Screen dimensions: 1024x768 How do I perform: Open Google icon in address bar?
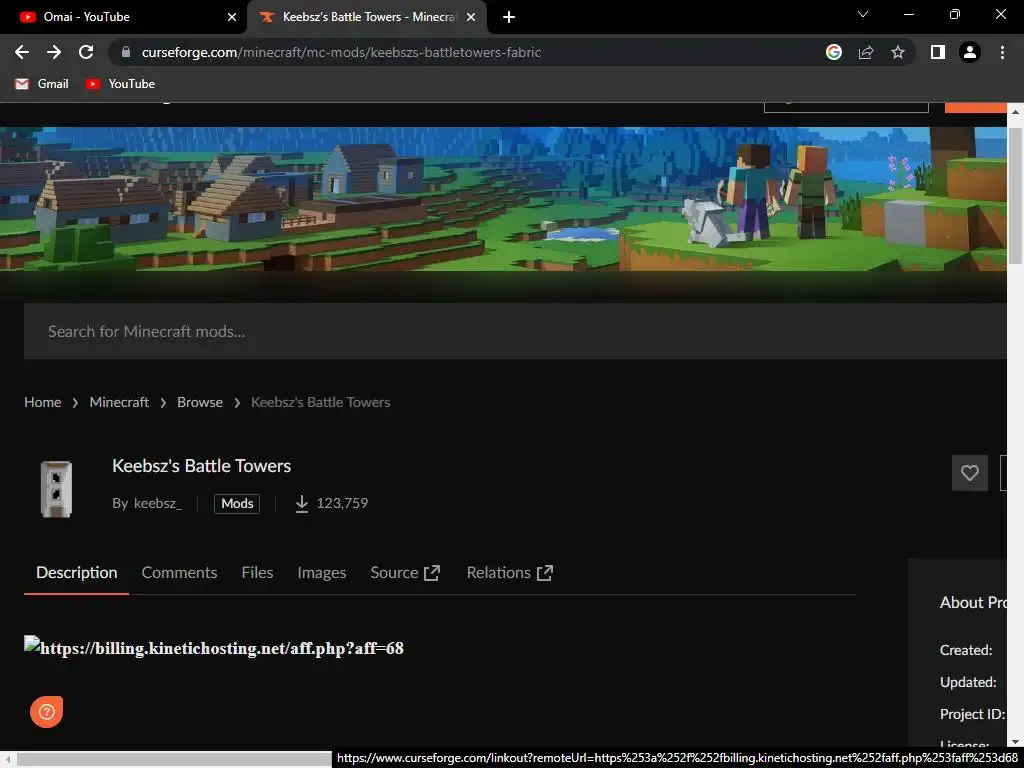[x=834, y=52]
